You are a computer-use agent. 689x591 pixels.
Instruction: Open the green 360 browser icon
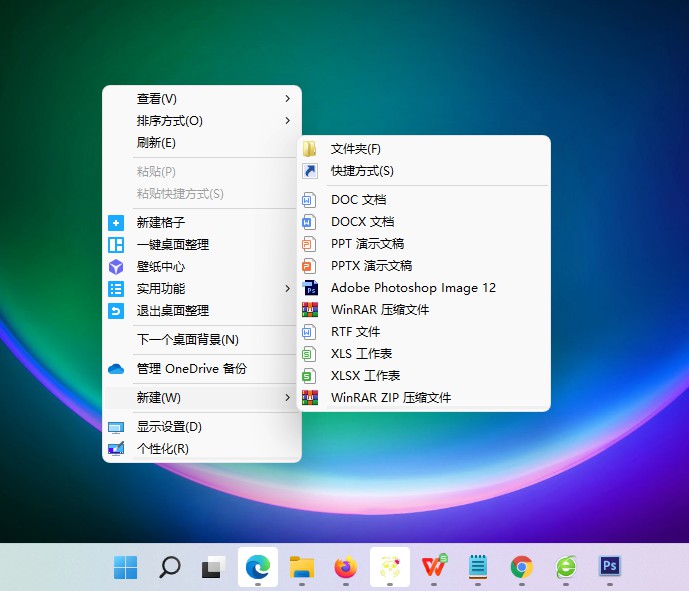coord(566,567)
